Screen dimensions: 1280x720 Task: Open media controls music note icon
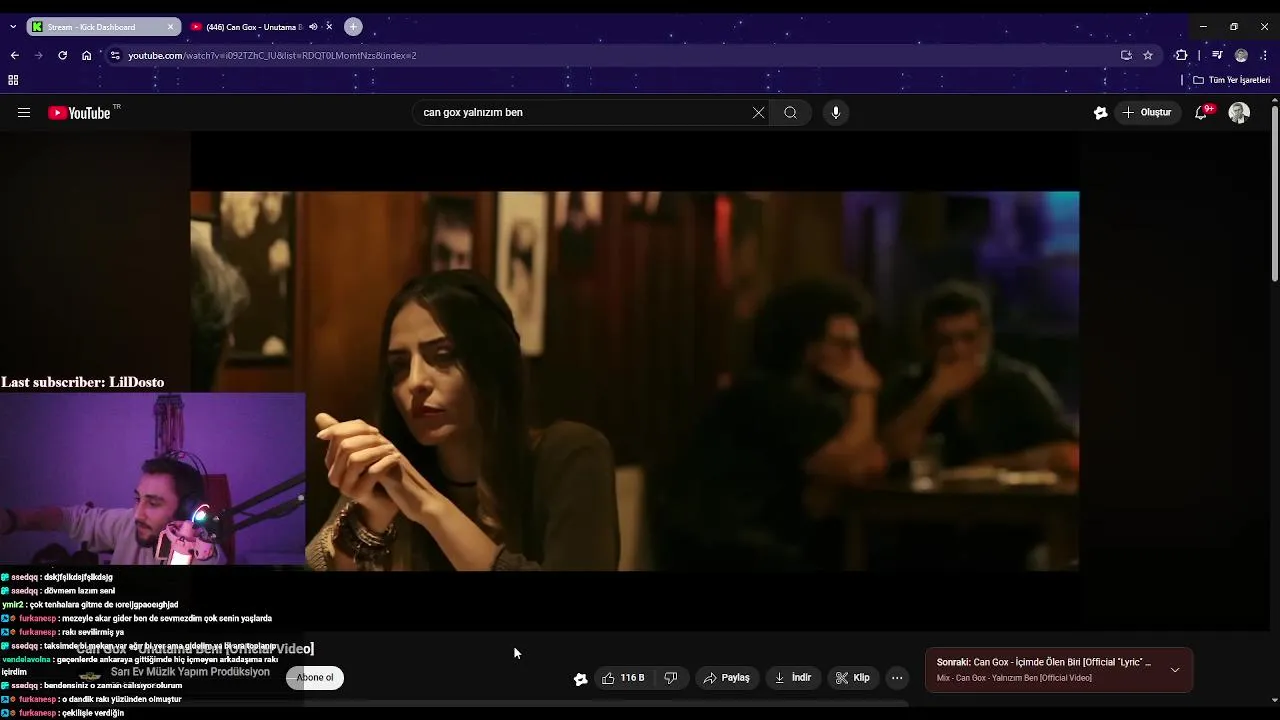(x=1217, y=56)
